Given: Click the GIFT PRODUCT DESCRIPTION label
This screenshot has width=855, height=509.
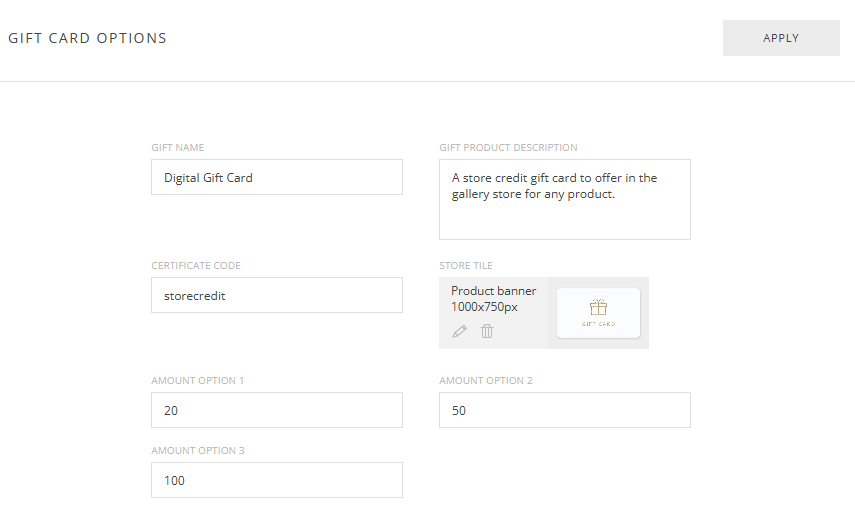Looking at the screenshot, I should 508,148.
